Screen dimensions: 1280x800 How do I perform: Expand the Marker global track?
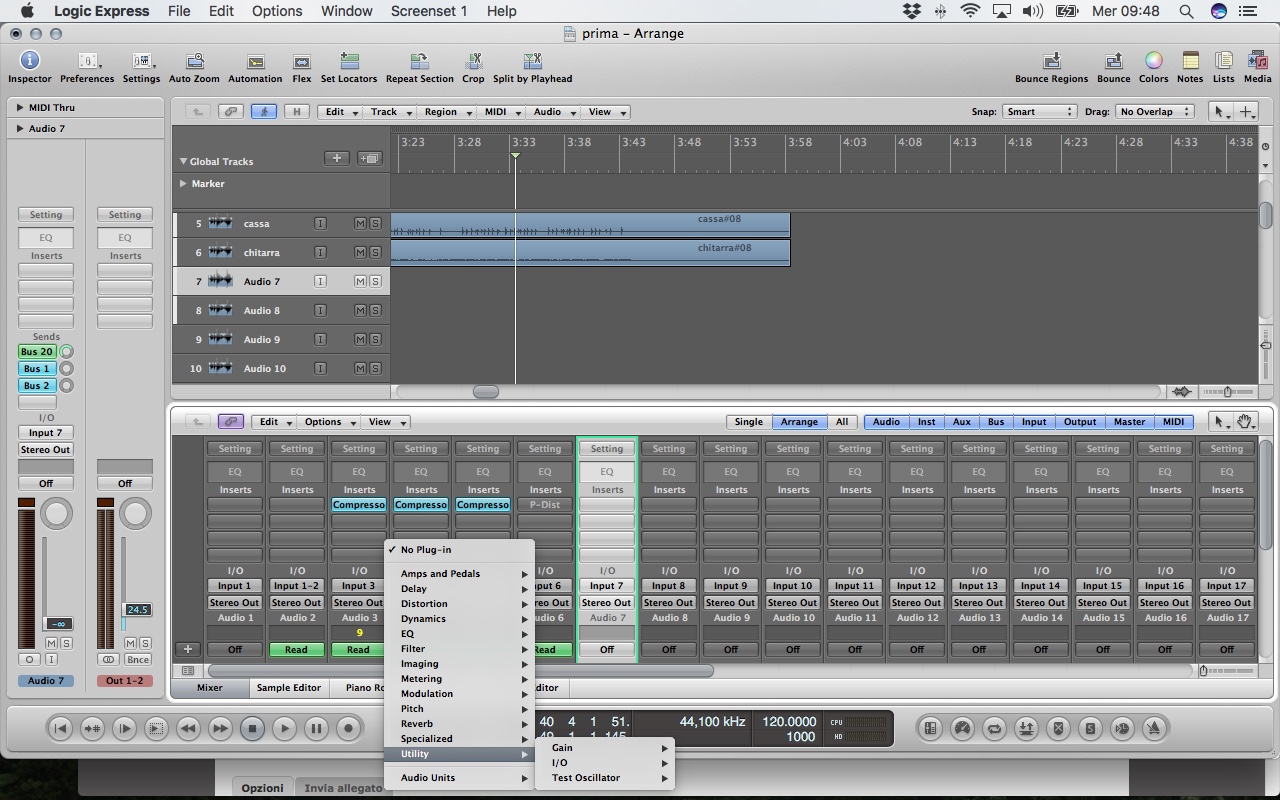coord(183,184)
